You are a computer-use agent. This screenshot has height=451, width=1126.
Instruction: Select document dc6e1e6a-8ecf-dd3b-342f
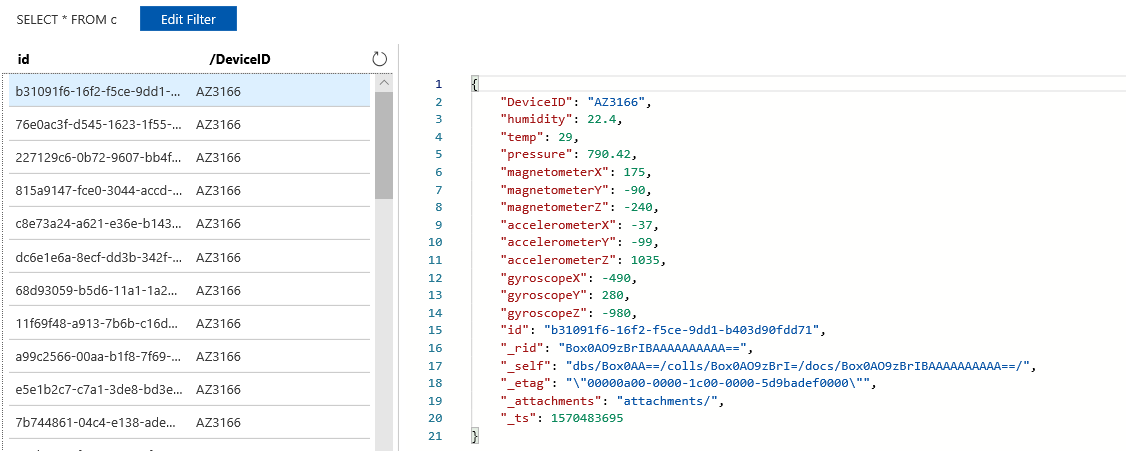190,257
